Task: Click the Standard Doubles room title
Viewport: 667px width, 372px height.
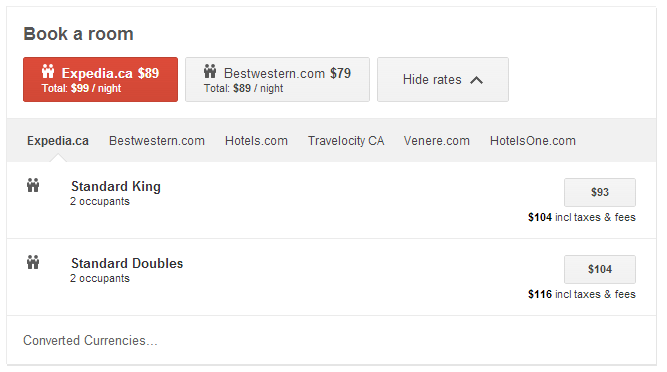Action: [x=127, y=263]
